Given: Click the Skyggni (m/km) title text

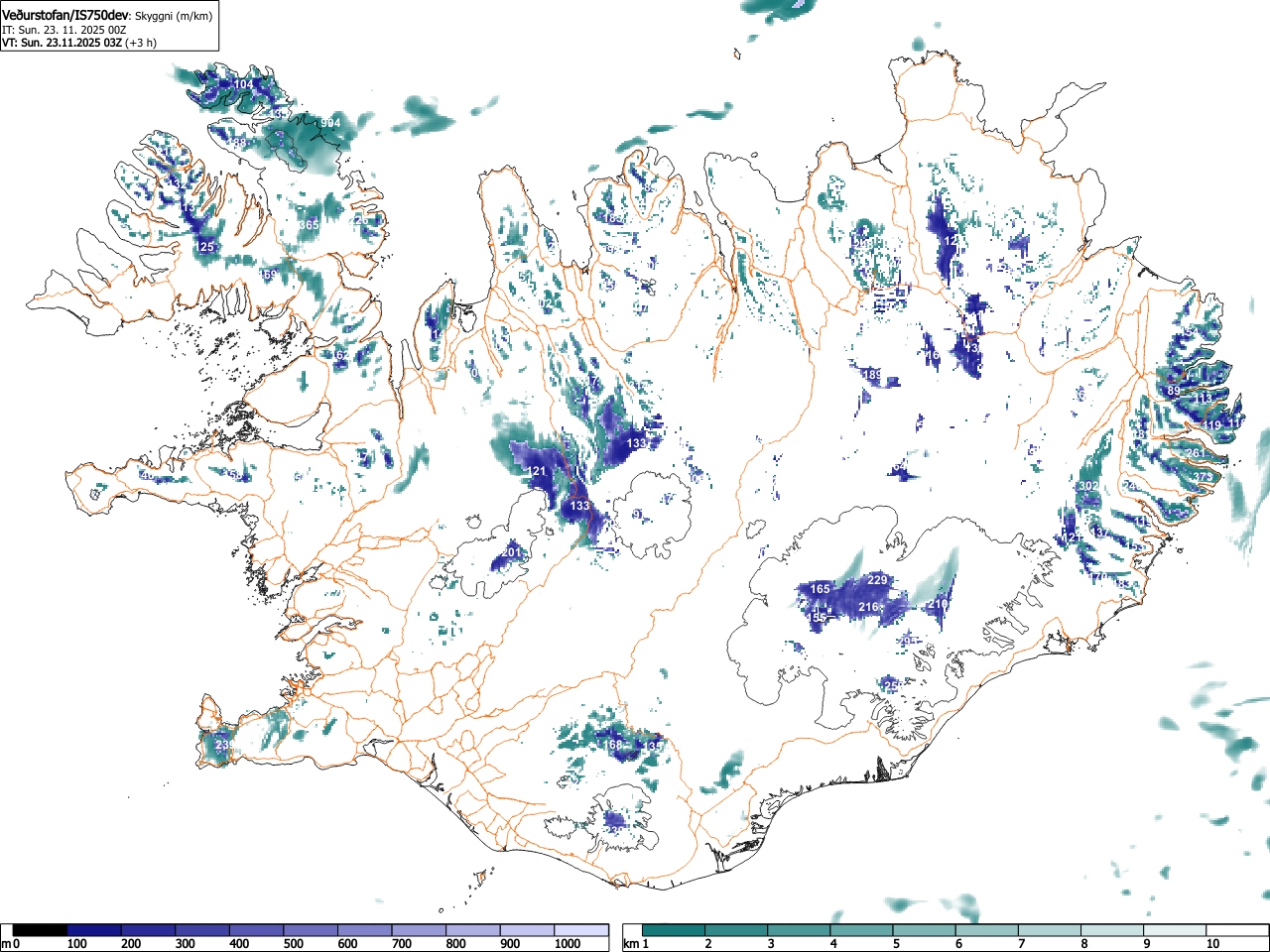Looking at the screenshot, I should [172, 16].
